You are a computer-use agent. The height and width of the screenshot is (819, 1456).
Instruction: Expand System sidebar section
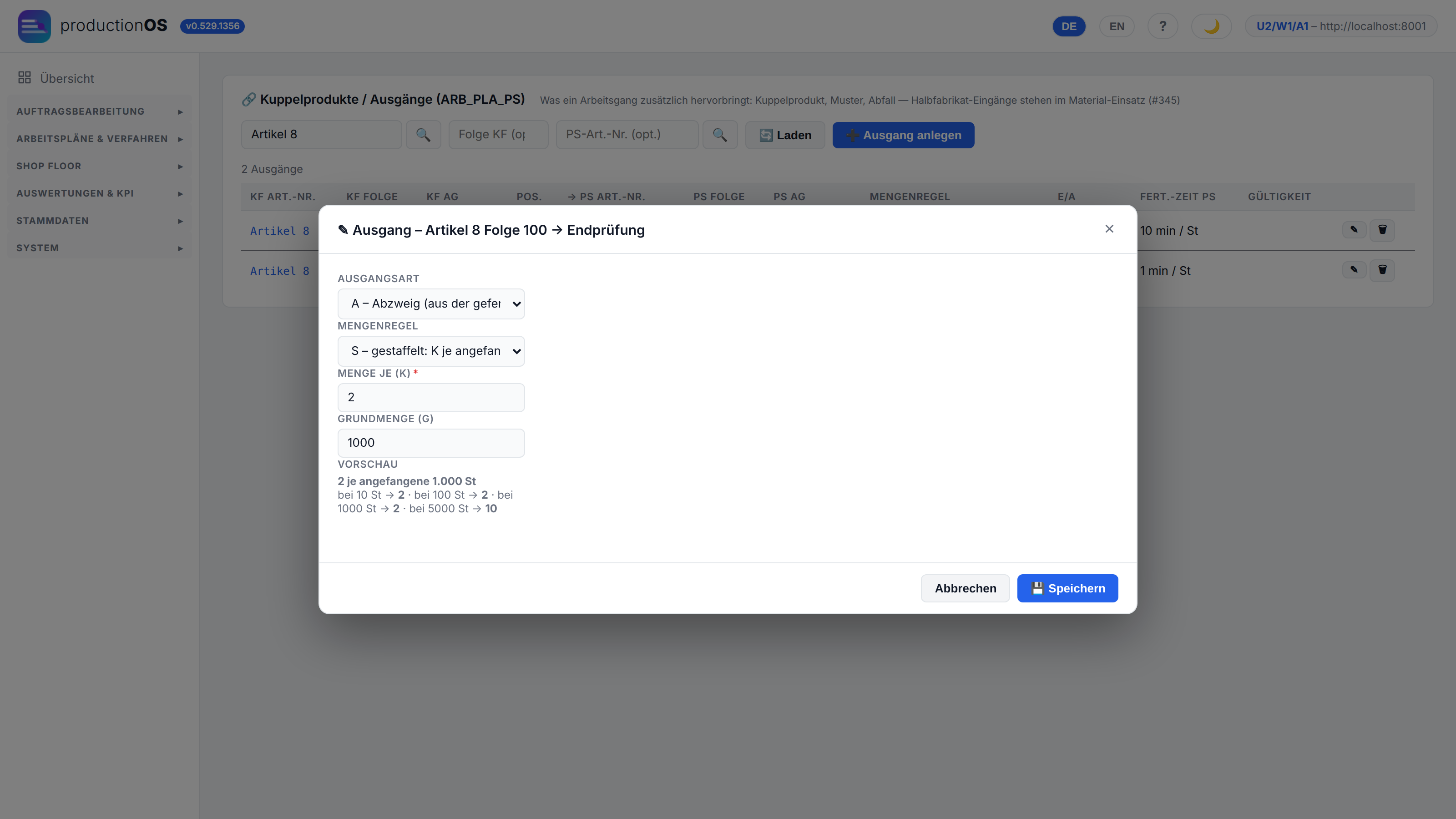tap(100, 248)
